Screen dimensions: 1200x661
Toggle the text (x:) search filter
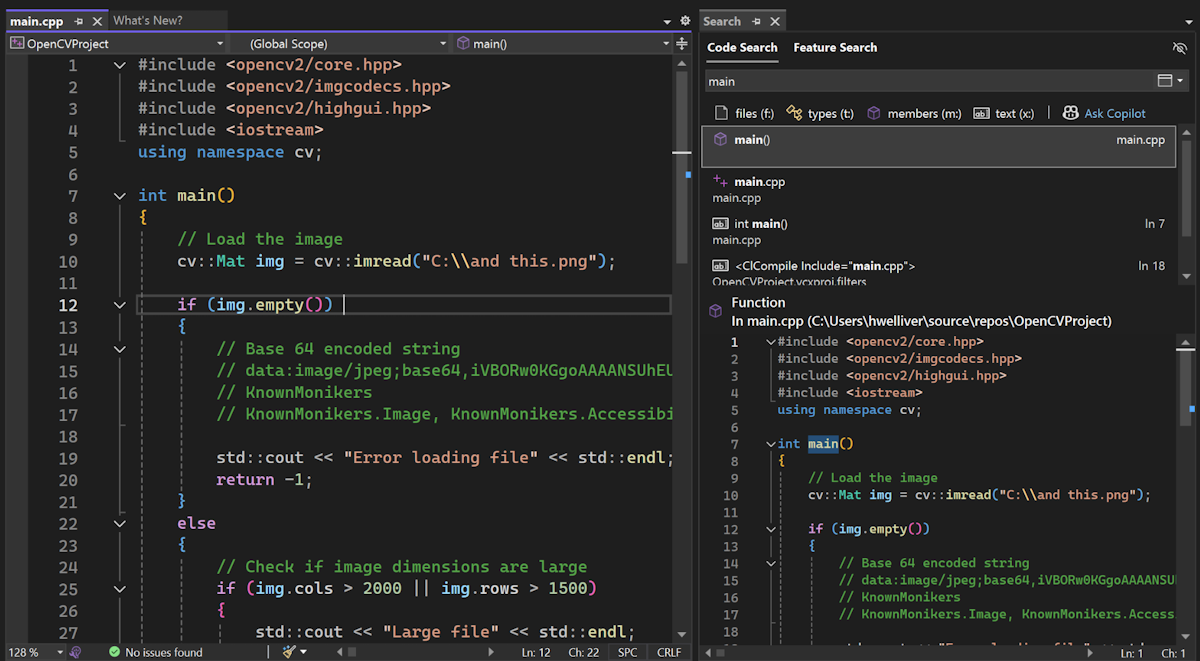(1003, 113)
